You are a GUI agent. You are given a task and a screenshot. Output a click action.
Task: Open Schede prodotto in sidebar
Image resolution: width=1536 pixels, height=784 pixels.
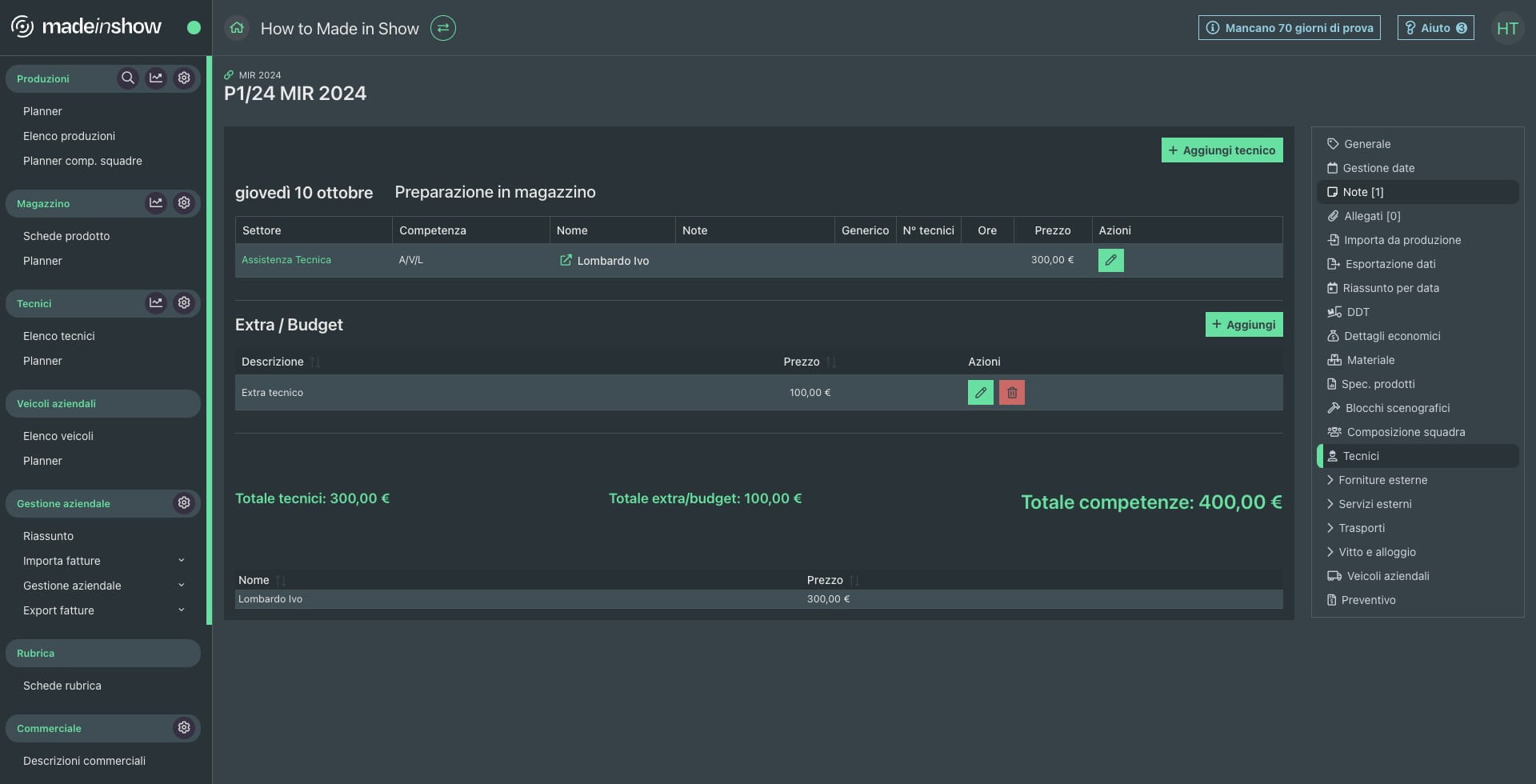click(66, 236)
